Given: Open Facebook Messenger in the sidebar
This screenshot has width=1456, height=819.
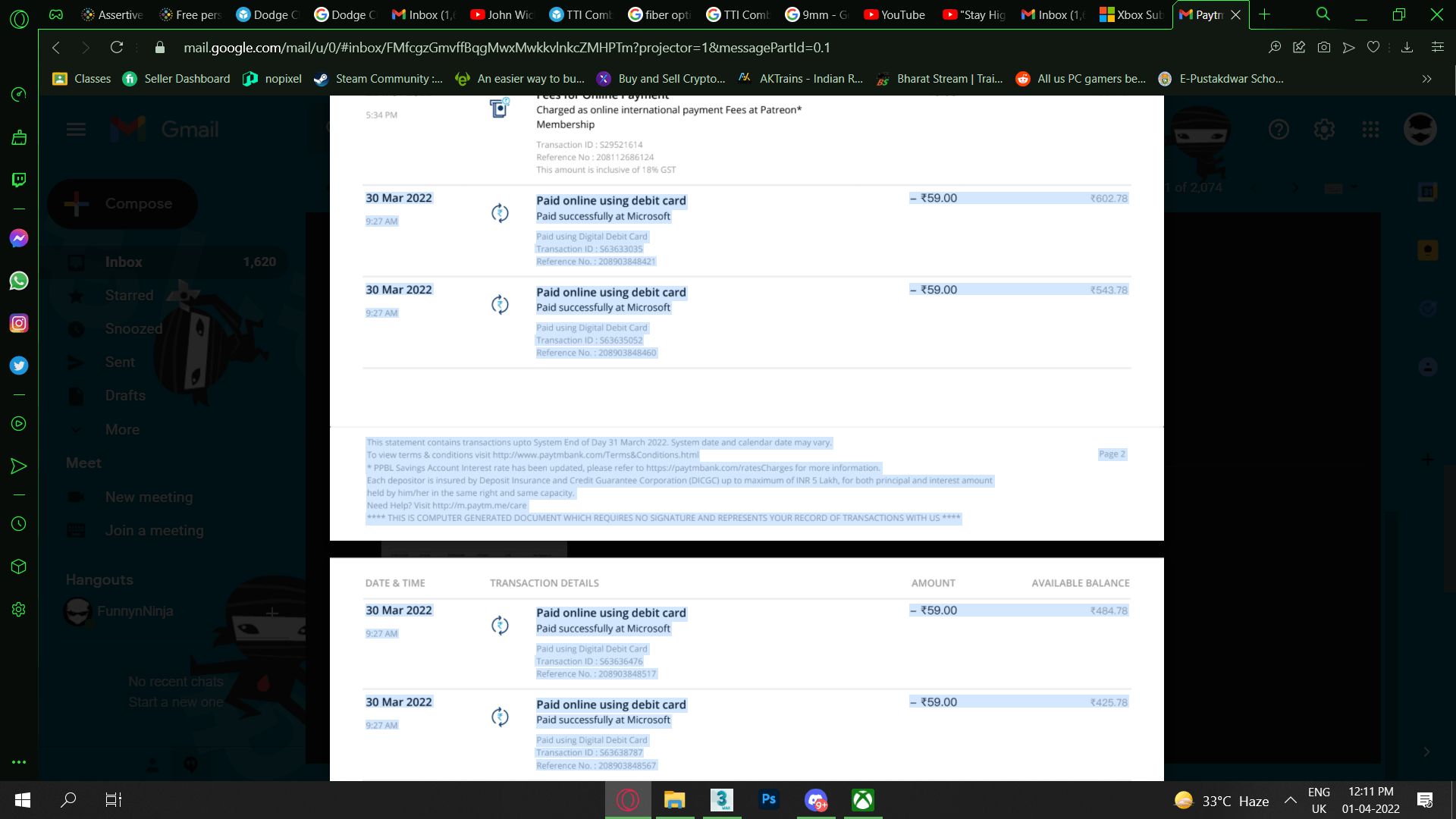Looking at the screenshot, I should tap(19, 238).
